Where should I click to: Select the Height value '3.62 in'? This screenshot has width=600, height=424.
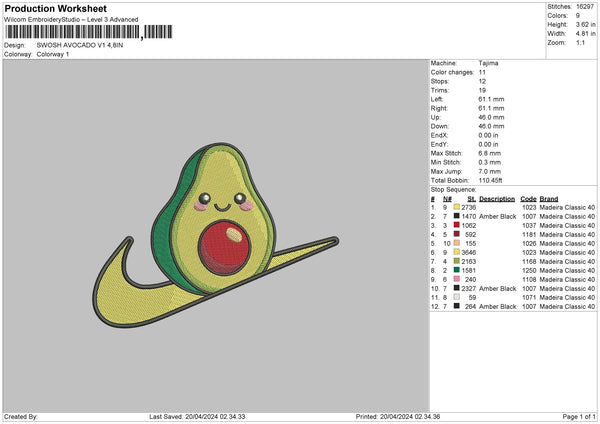[585, 24]
